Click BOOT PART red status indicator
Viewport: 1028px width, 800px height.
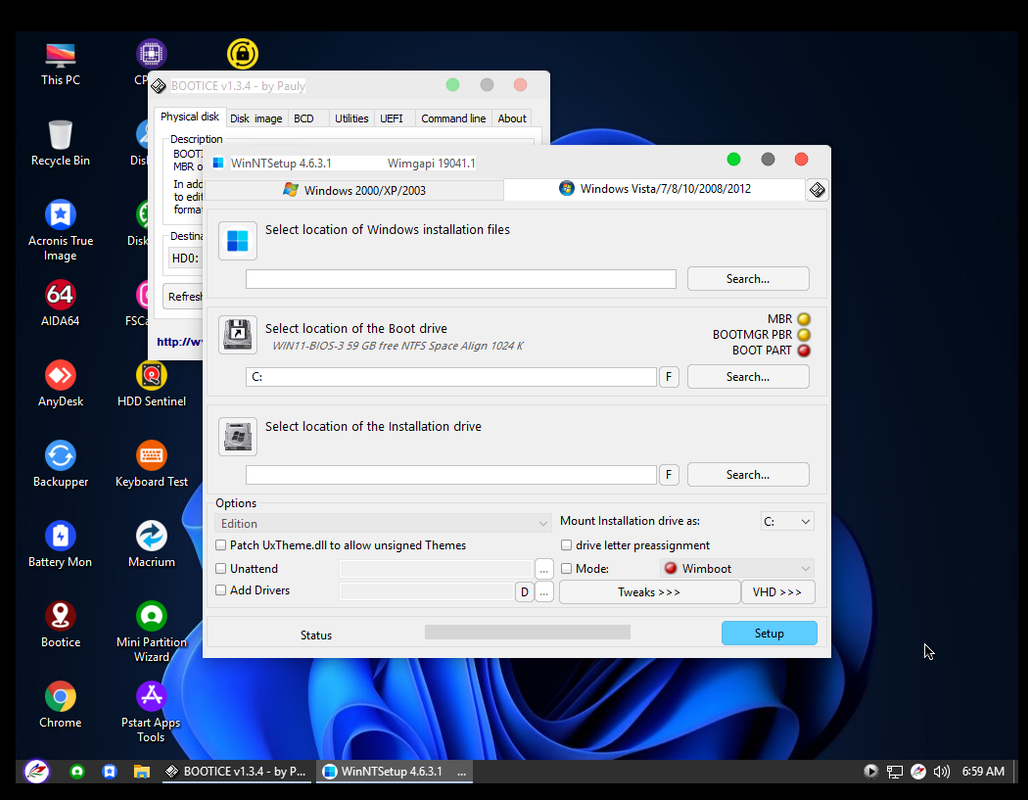(x=804, y=351)
